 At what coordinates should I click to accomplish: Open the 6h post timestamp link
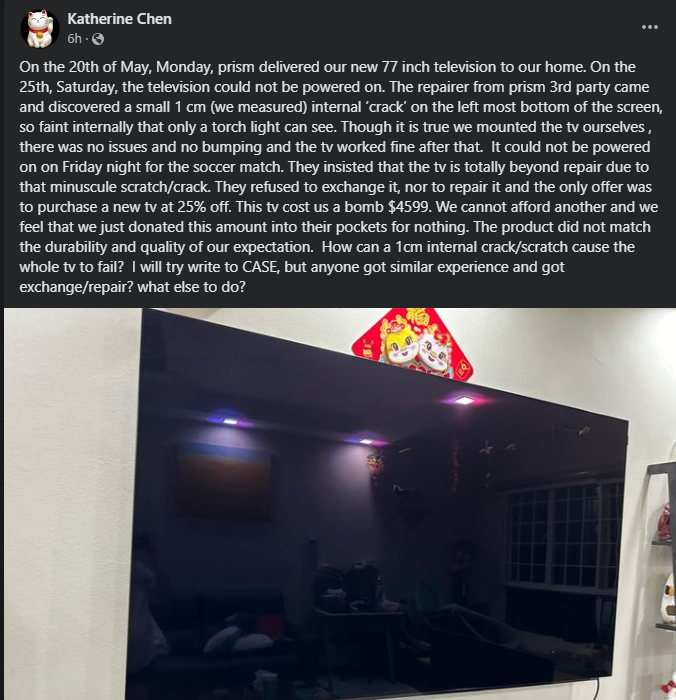coord(75,39)
